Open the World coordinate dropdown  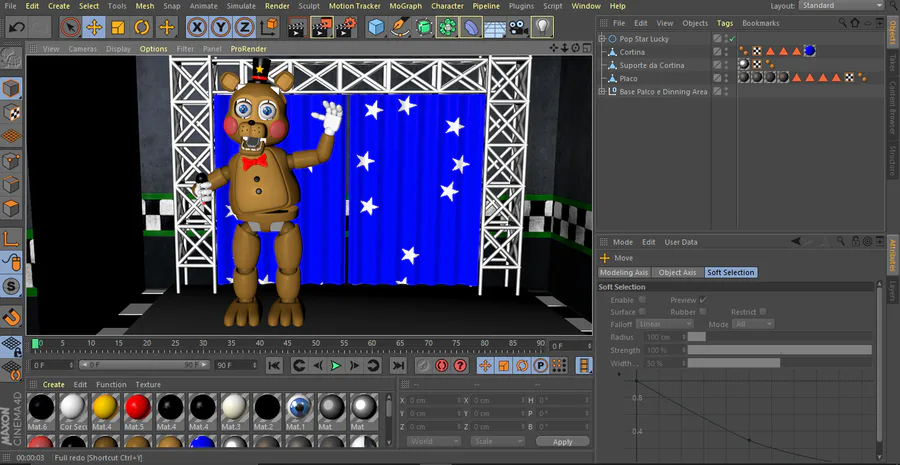click(x=433, y=441)
